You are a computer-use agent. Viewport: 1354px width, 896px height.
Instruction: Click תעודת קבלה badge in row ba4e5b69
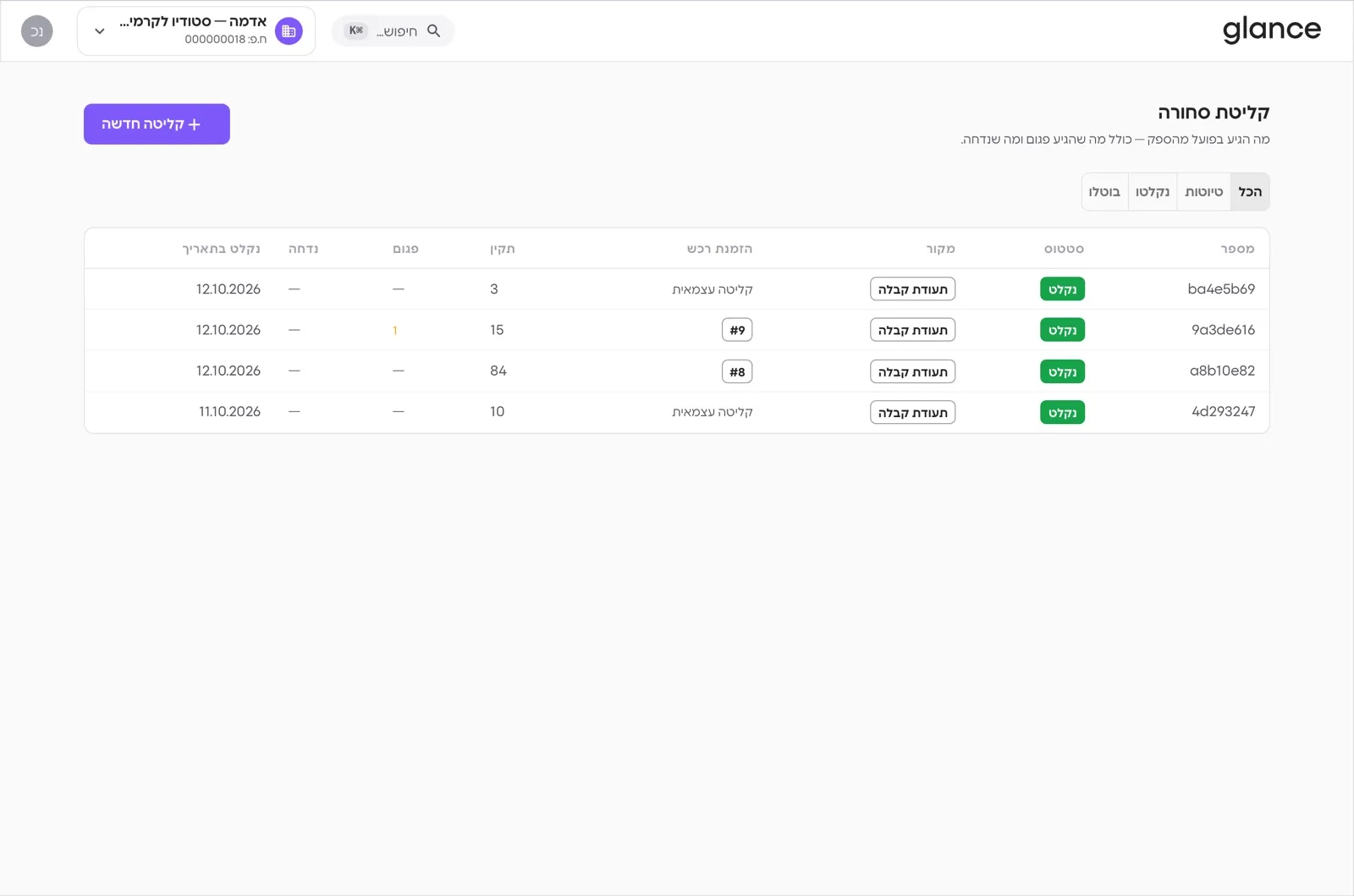(x=912, y=289)
